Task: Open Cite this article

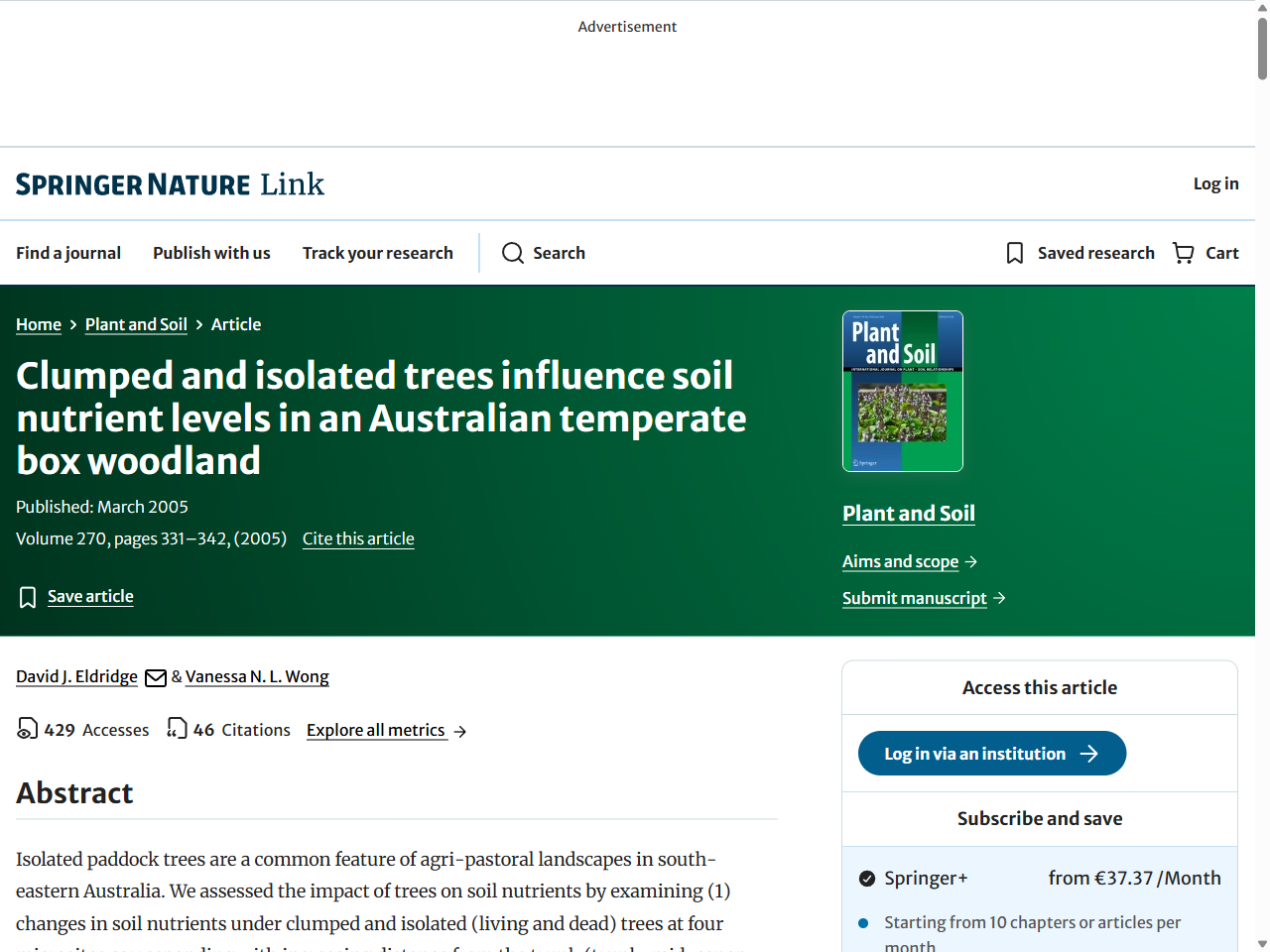Action: (357, 538)
